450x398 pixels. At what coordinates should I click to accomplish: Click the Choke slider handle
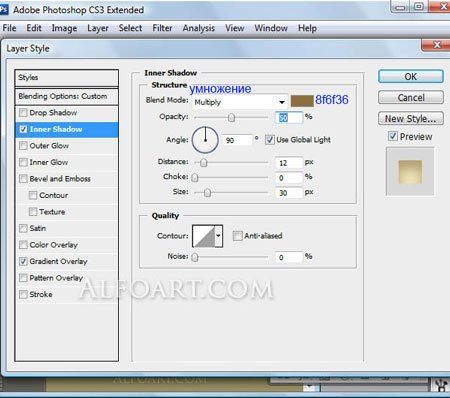[x=195, y=178]
